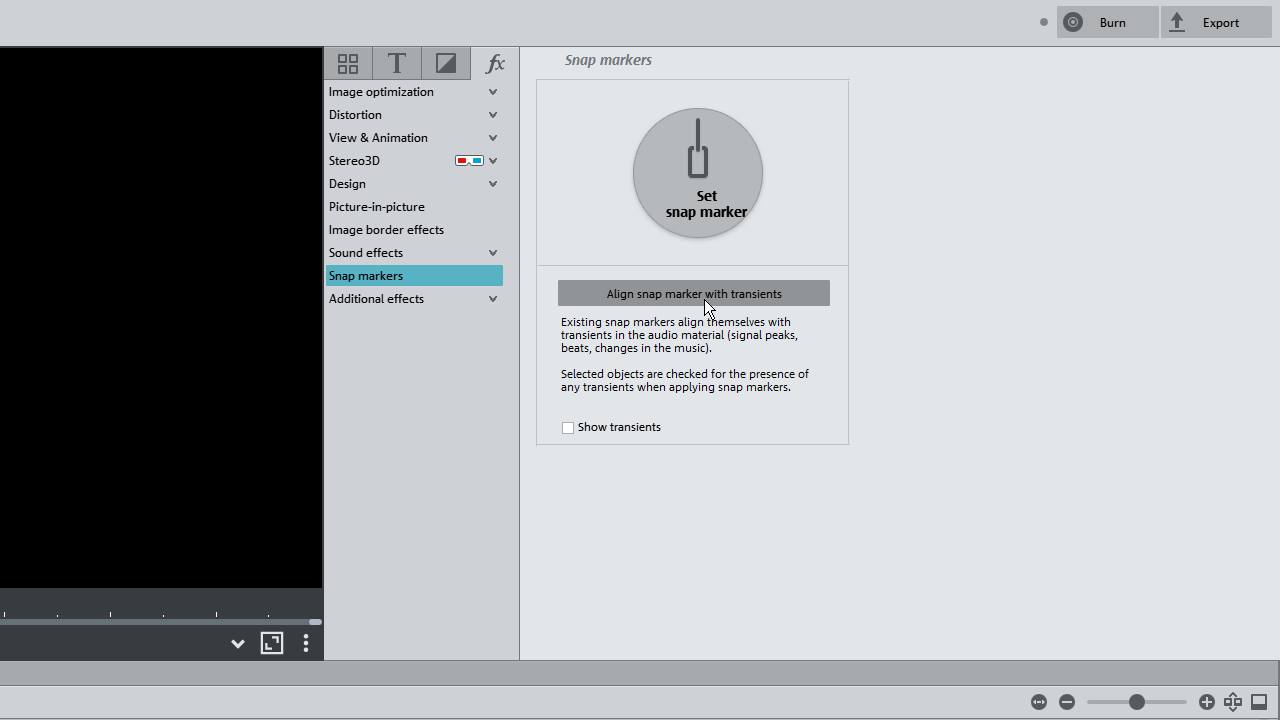This screenshot has width=1280, height=720.
Task: Click the recording dot indicator beside Burn
Action: [x=1044, y=22]
